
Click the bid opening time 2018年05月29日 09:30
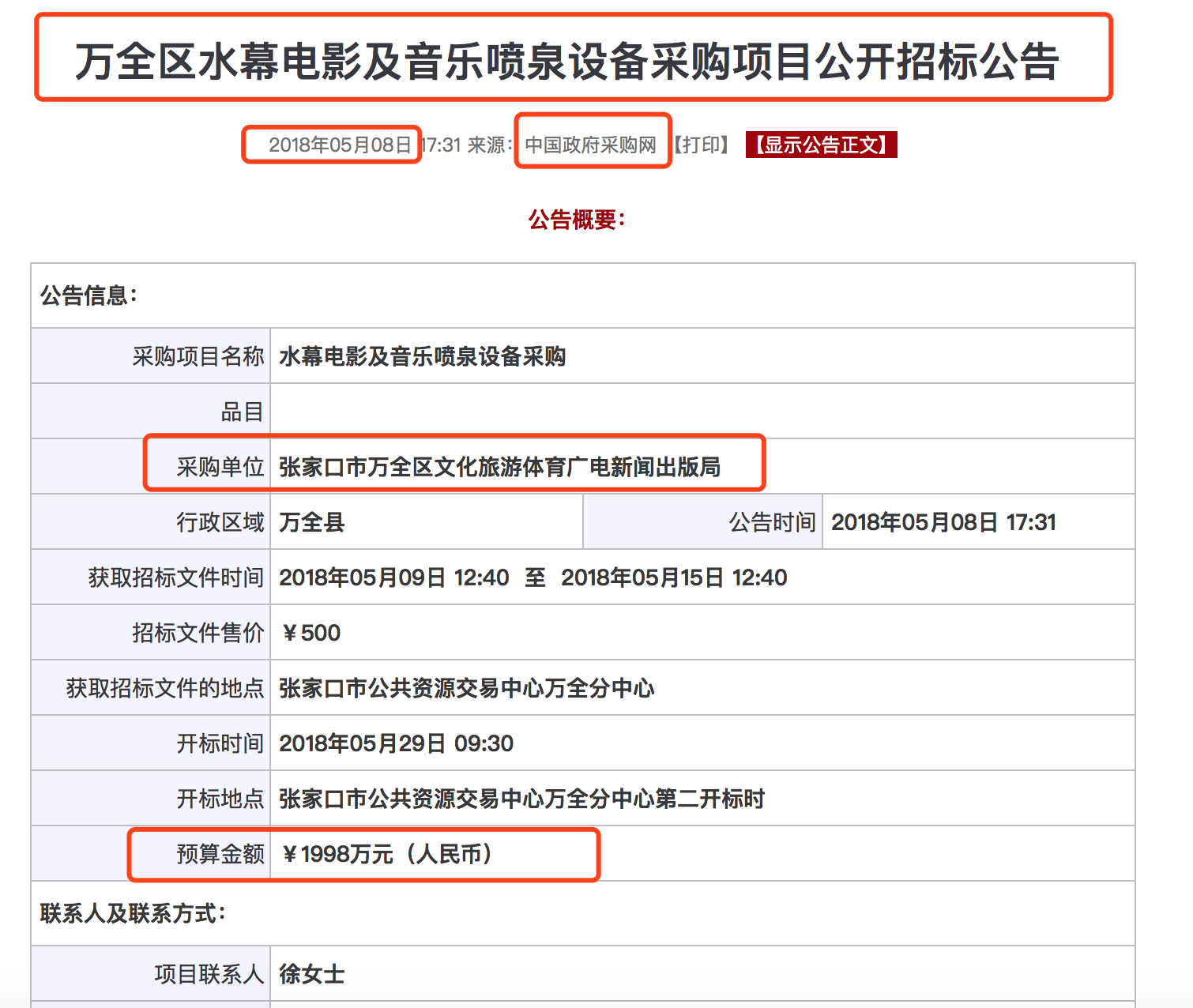(x=396, y=743)
